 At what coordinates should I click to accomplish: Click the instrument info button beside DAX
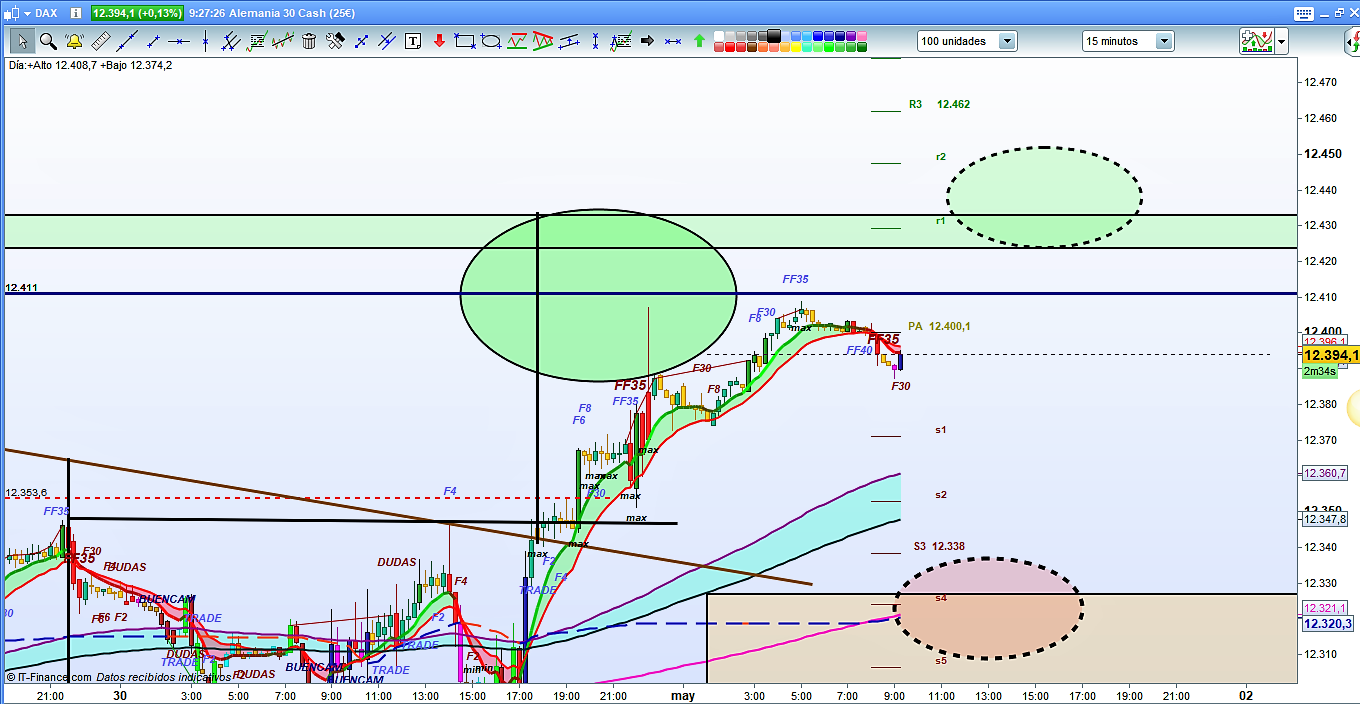pyautogui.click(x=74, y=13)
